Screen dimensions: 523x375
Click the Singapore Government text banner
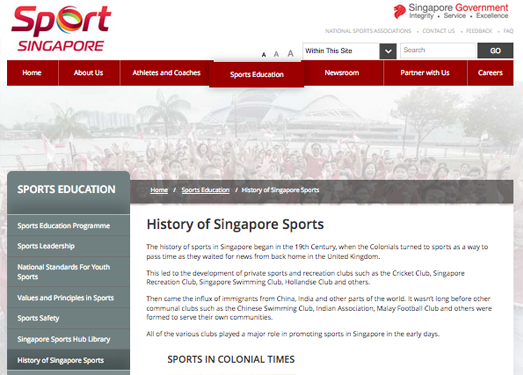click(458, 11)
